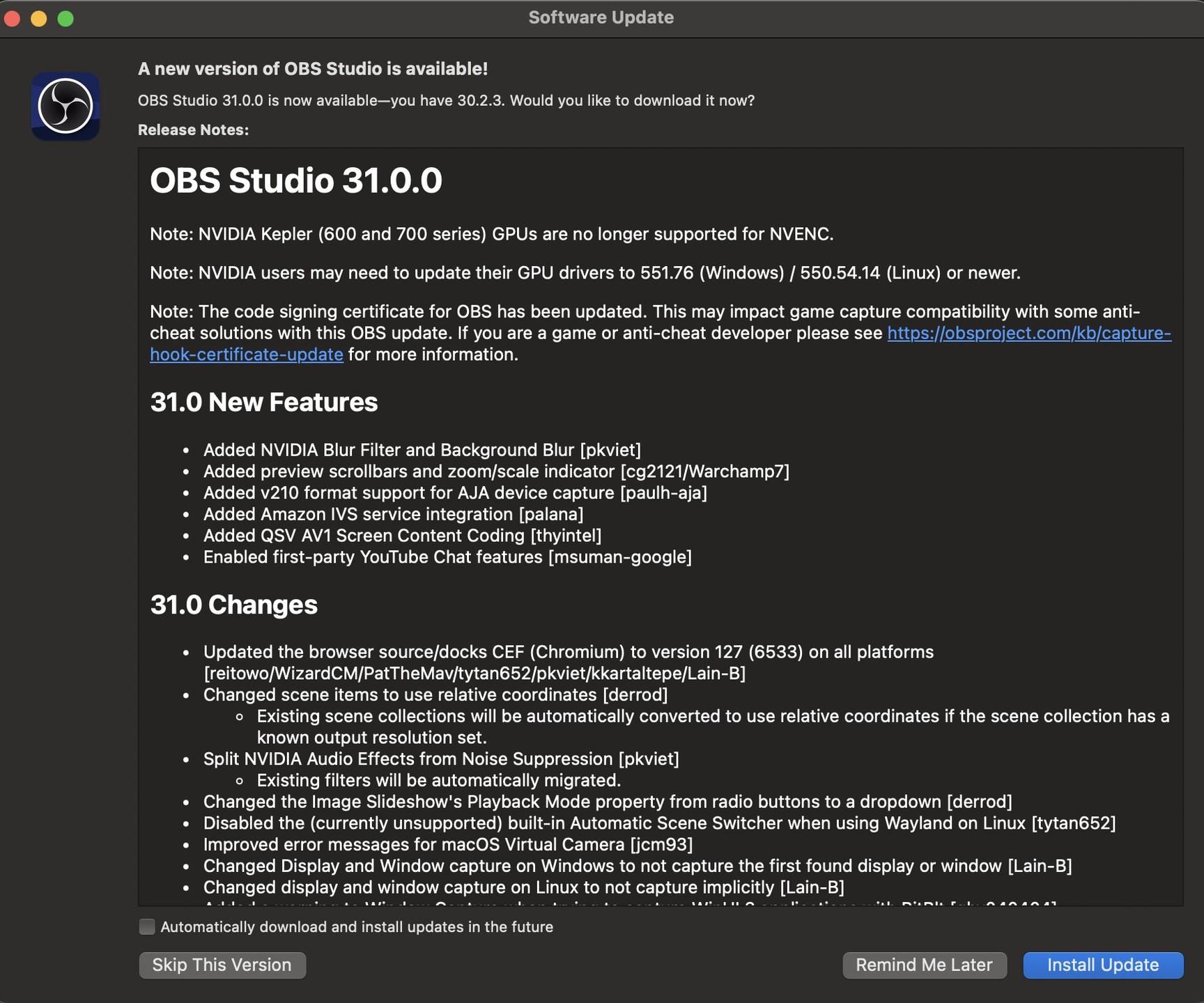Click the NVIDIA Kepler GPUs note
The height and width of the screenshot is (1003, 1204).
click(491, 234)
